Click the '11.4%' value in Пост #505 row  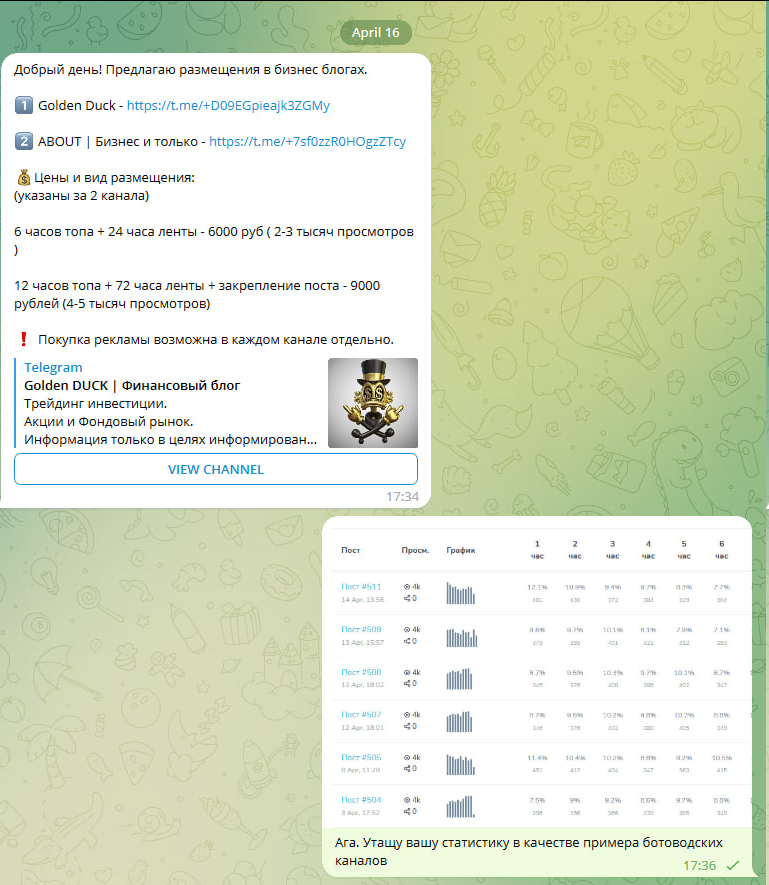(537, 758)
